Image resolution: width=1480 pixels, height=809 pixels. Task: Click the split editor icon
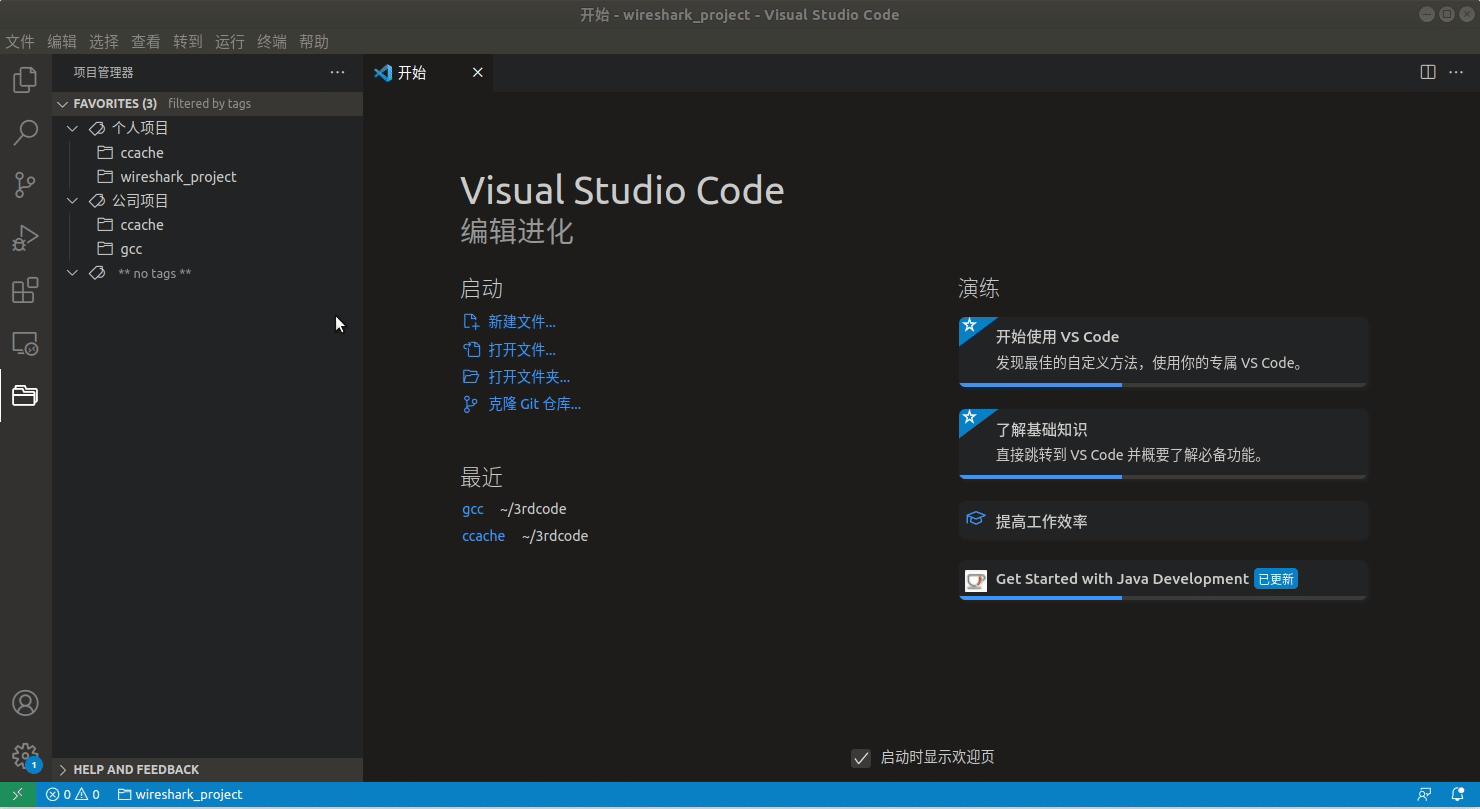[x=1428, y=72]
